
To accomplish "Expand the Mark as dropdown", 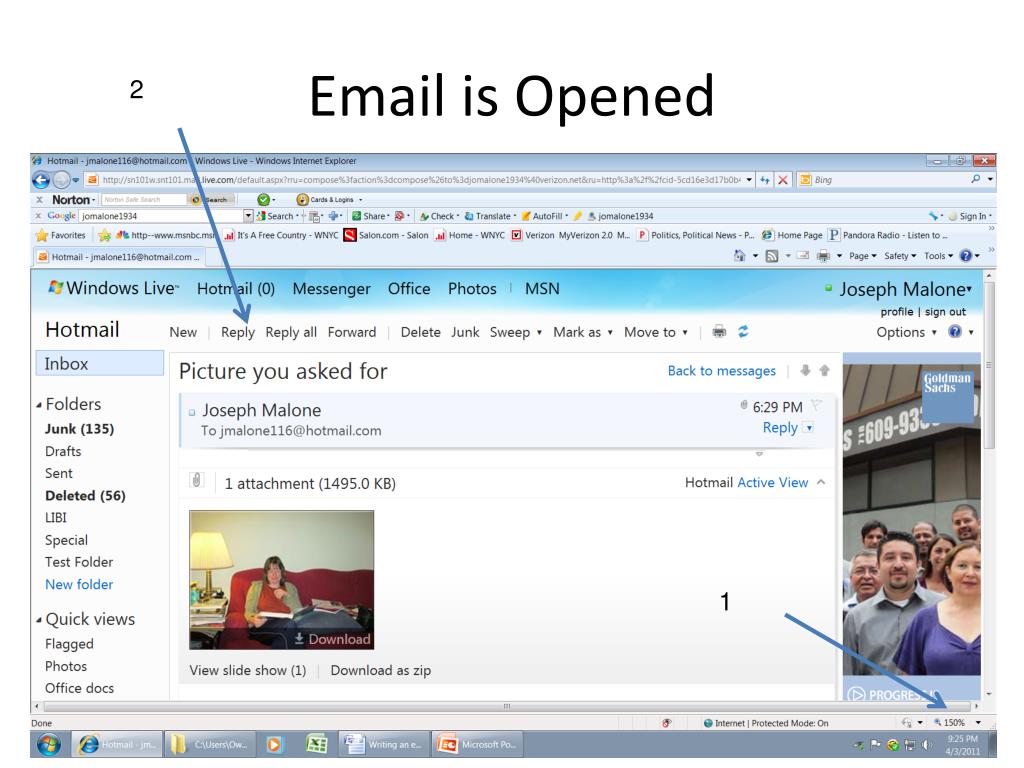I will pyautogui.click(x=610, y=332).
